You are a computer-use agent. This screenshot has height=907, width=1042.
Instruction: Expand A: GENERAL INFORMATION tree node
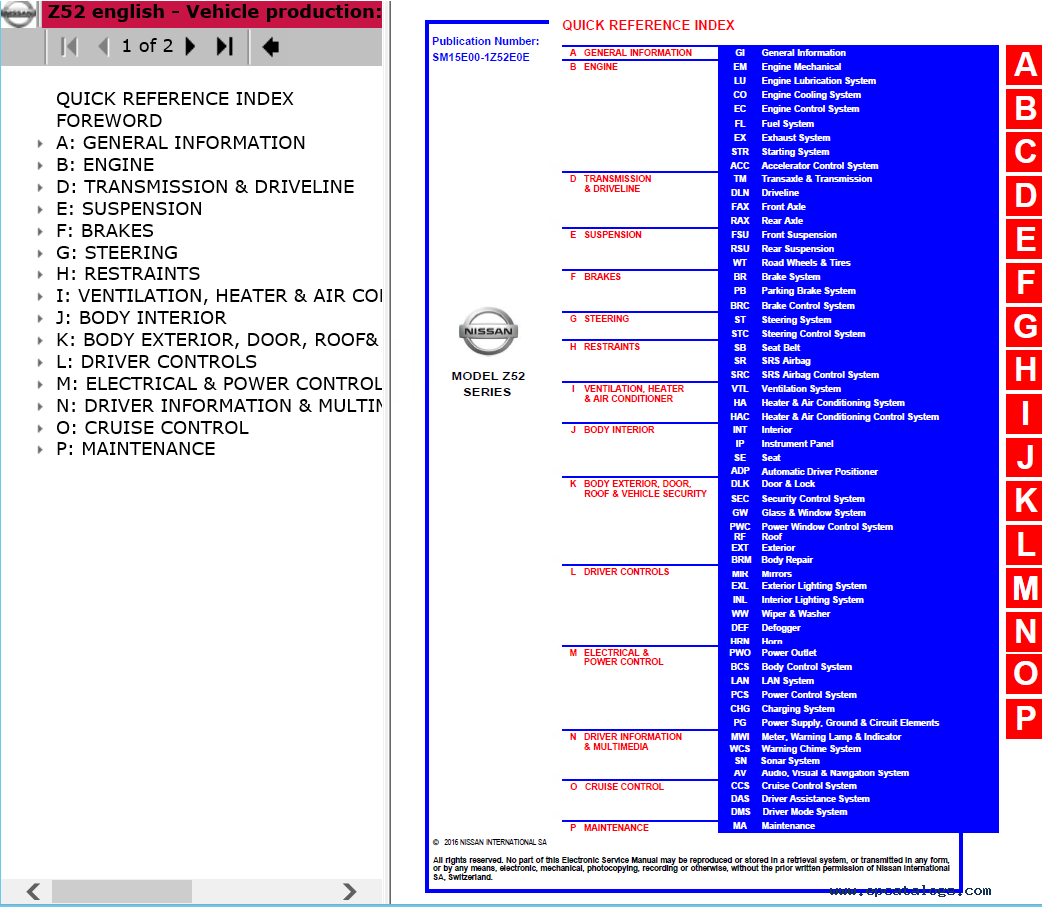(x=40, y=144)
